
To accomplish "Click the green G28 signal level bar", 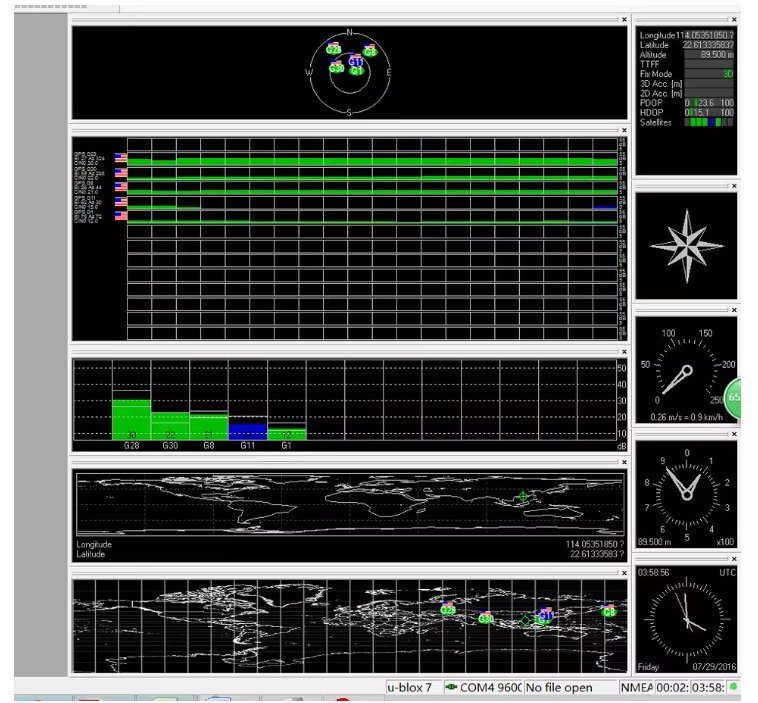I will [x=131, y=420].
